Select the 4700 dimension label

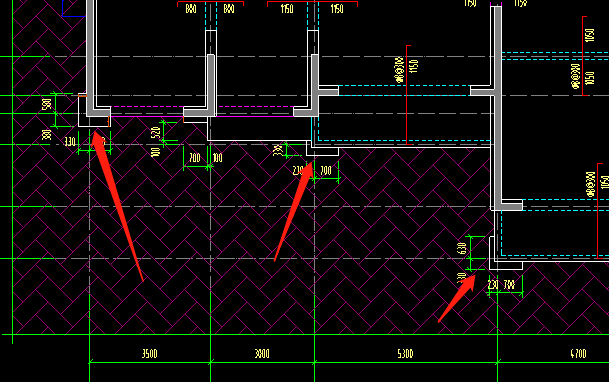[578, 354]
